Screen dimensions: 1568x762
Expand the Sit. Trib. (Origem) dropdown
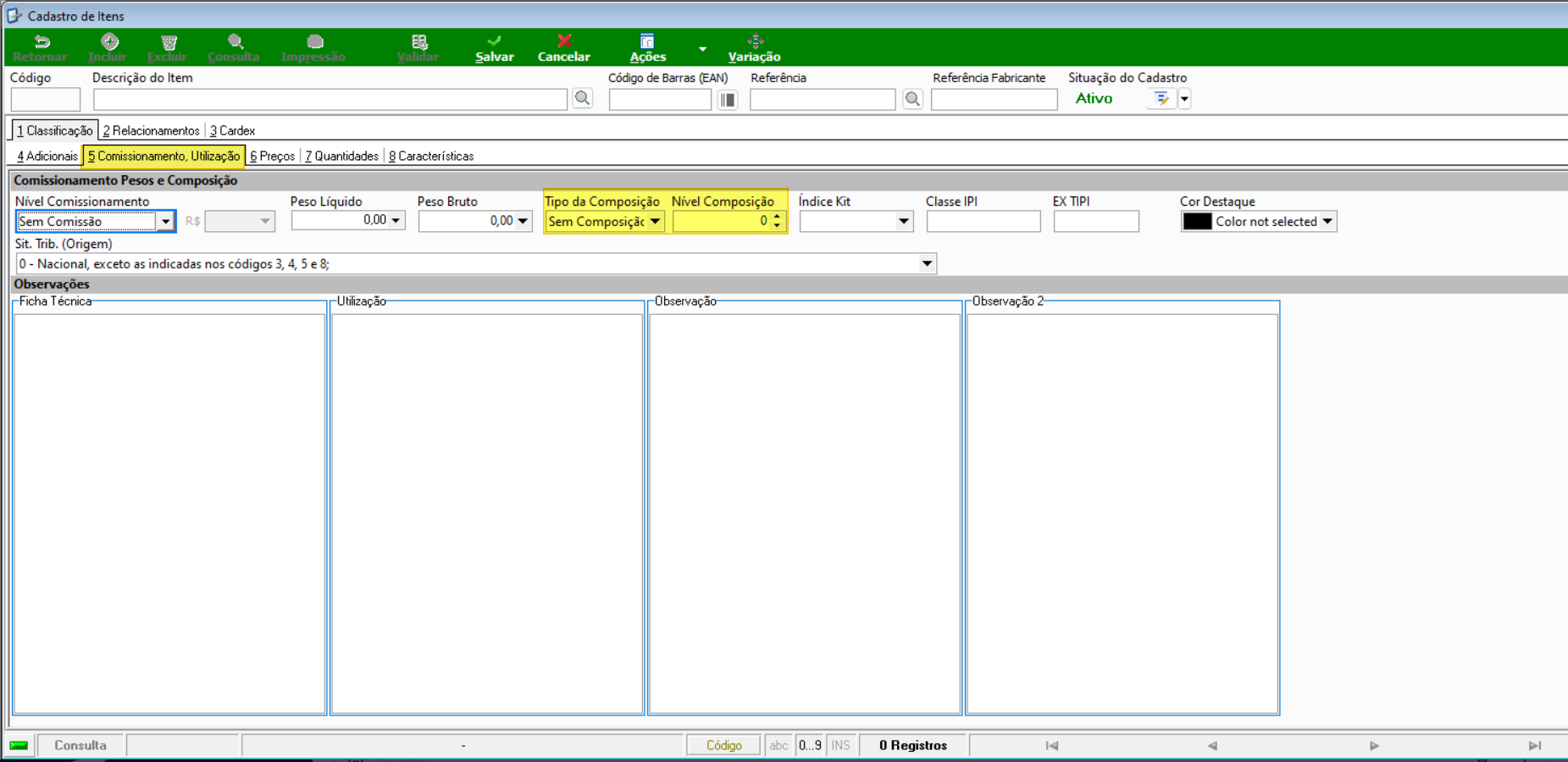pos(928,264)
